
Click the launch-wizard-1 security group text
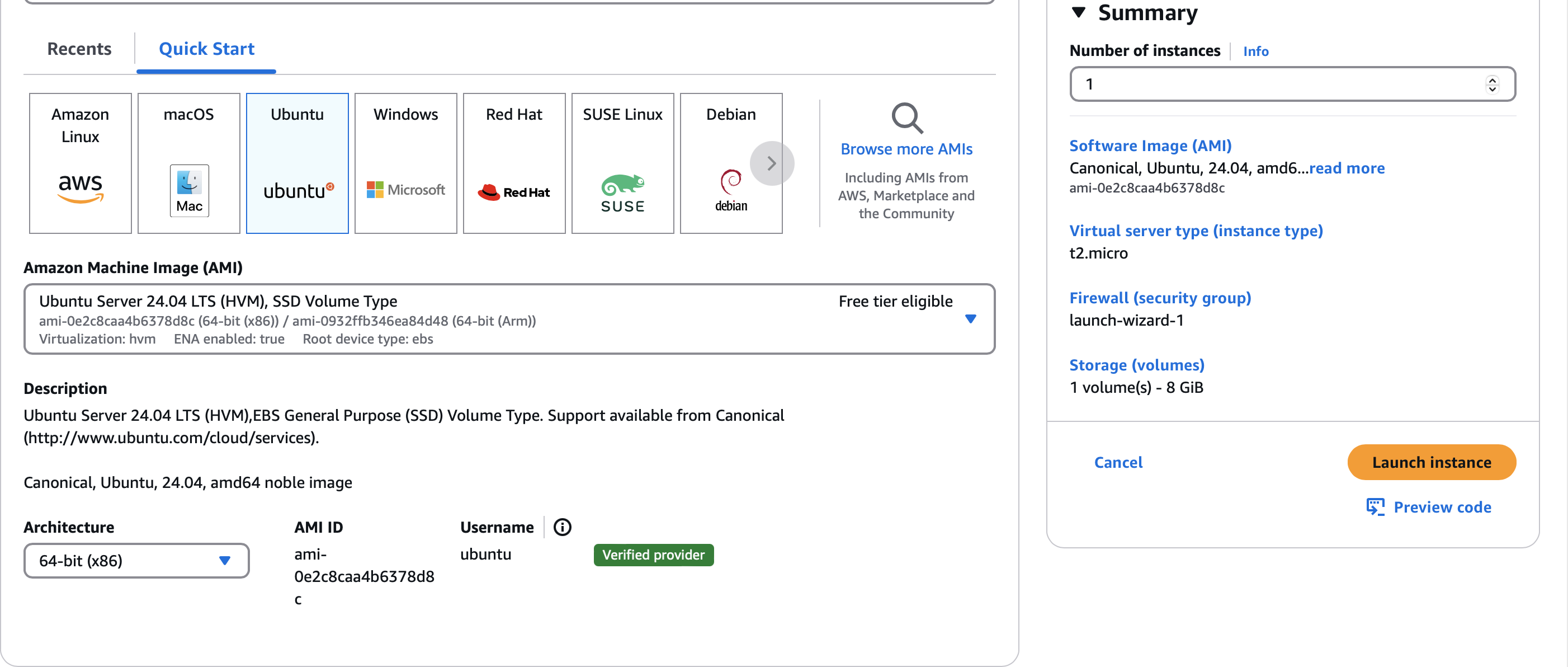pyautogui.click(x=1126, y=321)
